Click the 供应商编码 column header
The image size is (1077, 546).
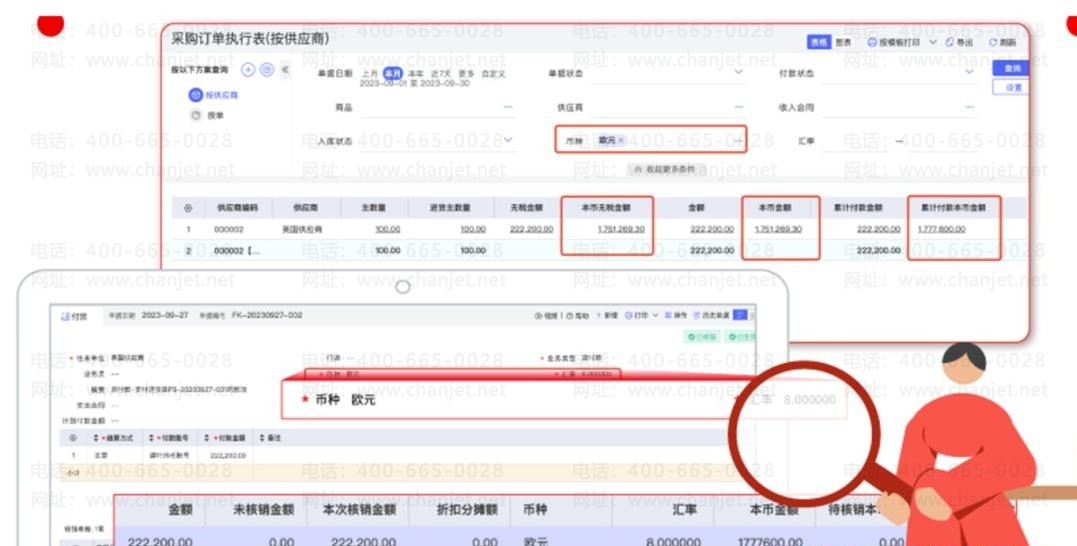[238, 207]
